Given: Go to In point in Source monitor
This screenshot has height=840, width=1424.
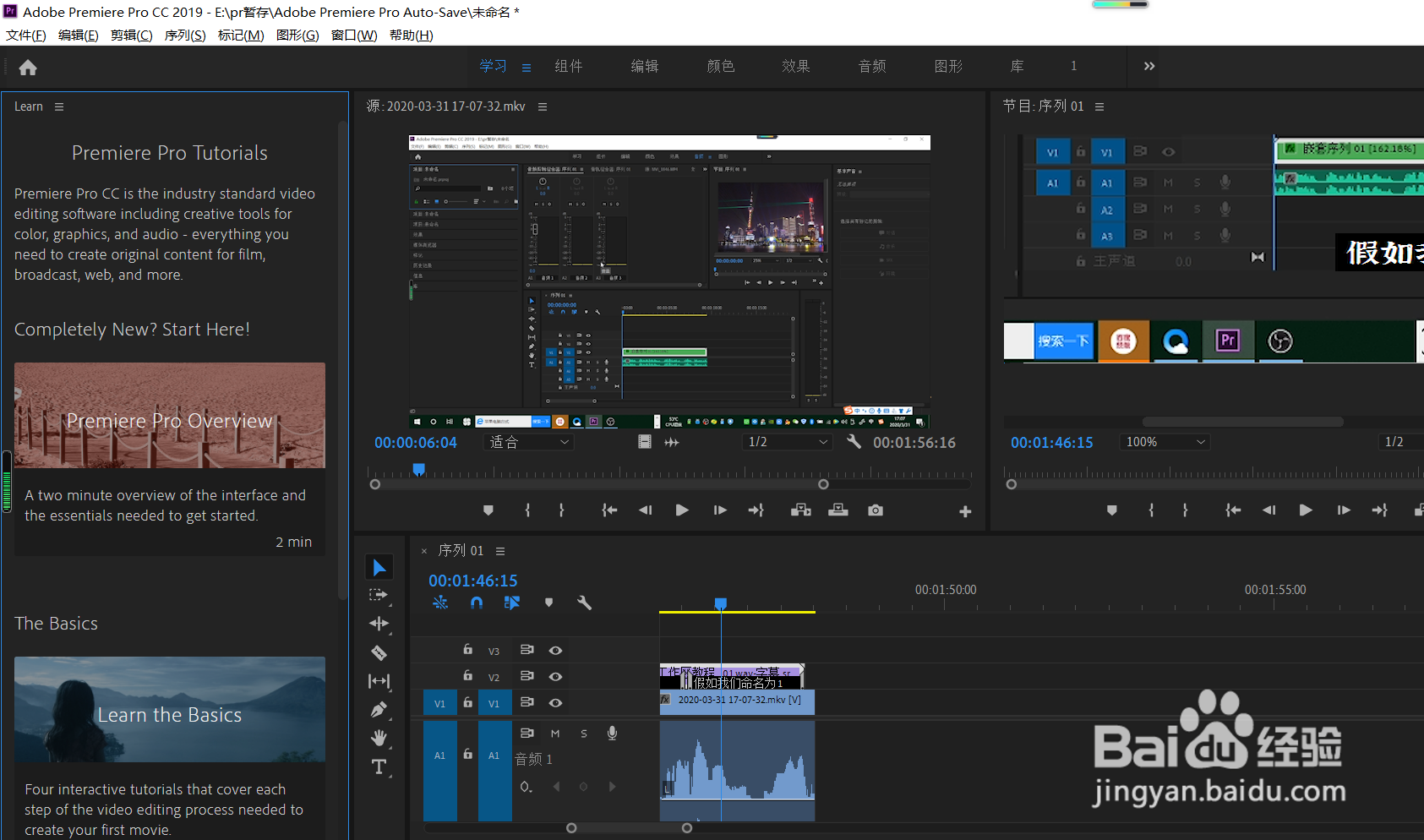Looking at the screenshot, I should 609,510.
